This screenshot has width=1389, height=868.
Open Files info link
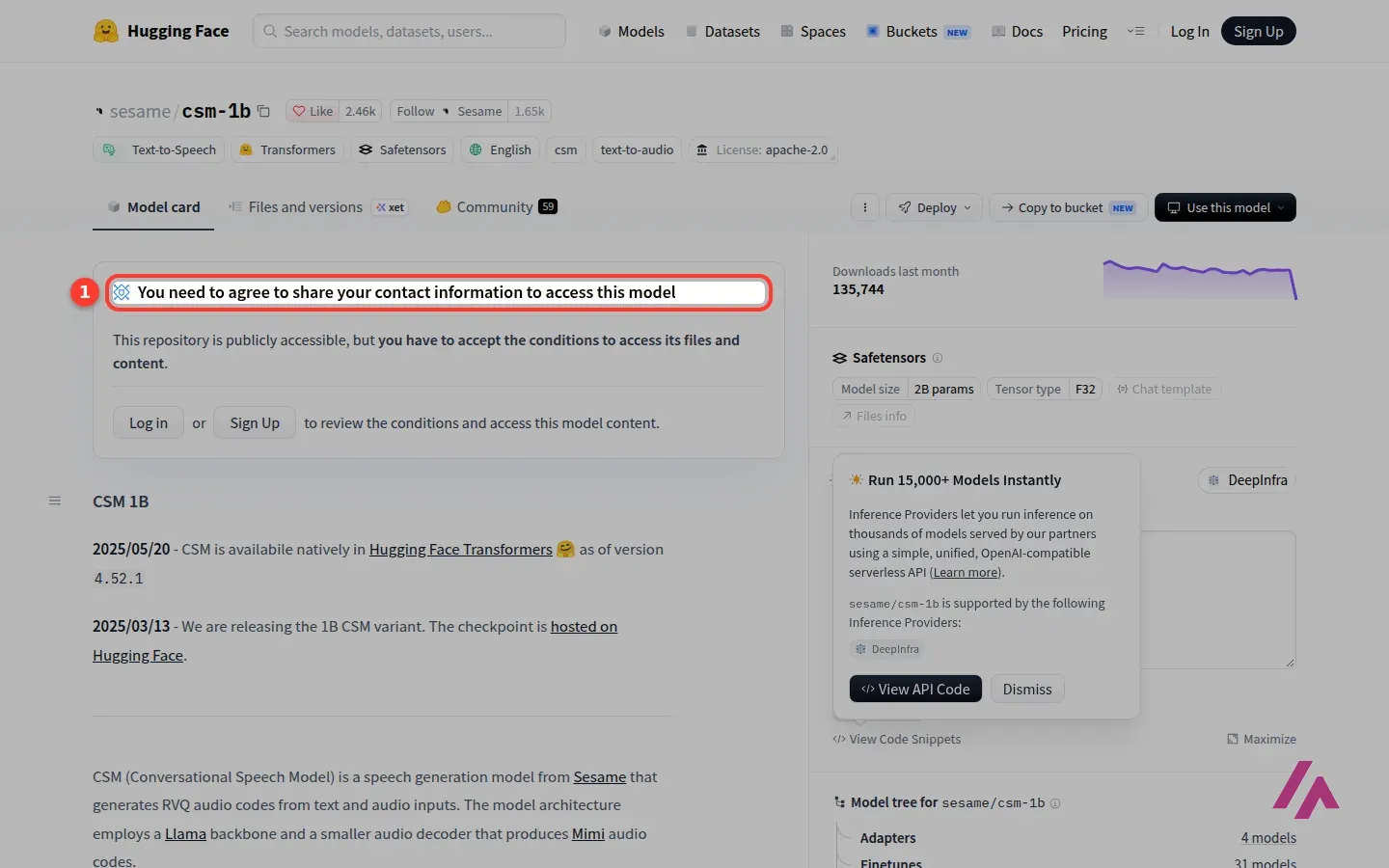(x=873, y=416)
